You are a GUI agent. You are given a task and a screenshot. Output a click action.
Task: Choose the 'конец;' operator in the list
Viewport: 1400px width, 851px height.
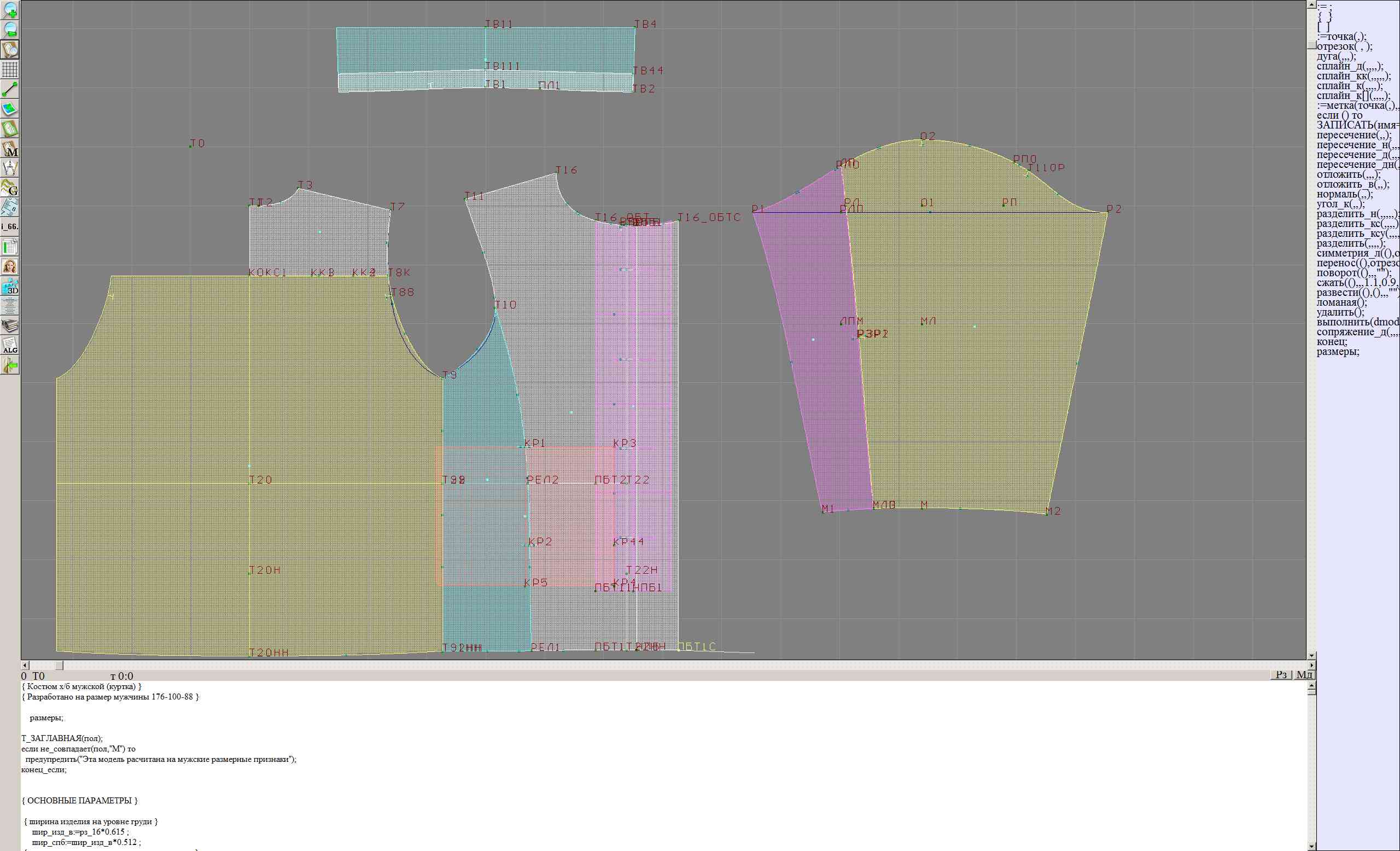[x=1332, y=341]
